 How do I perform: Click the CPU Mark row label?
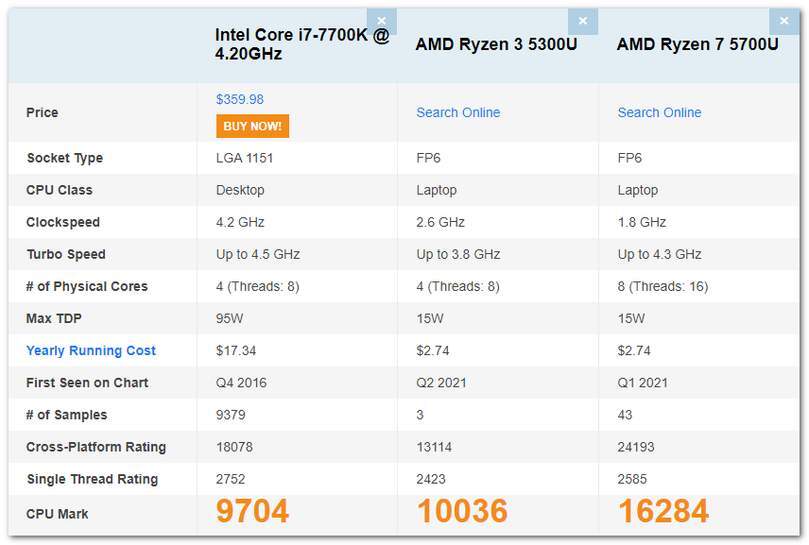tap(57, 514)
